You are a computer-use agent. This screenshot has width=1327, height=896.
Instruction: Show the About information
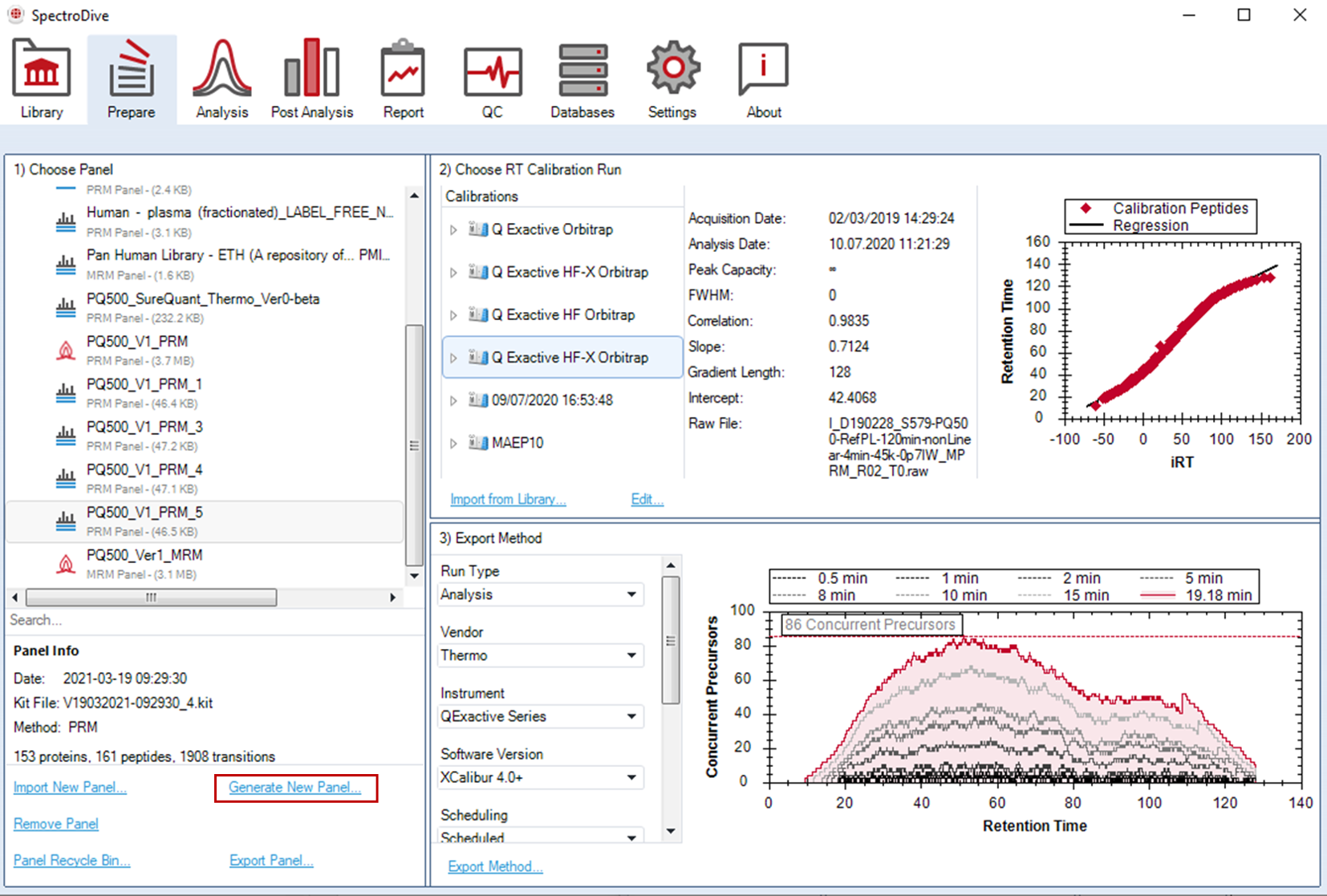tap(764, 79)
